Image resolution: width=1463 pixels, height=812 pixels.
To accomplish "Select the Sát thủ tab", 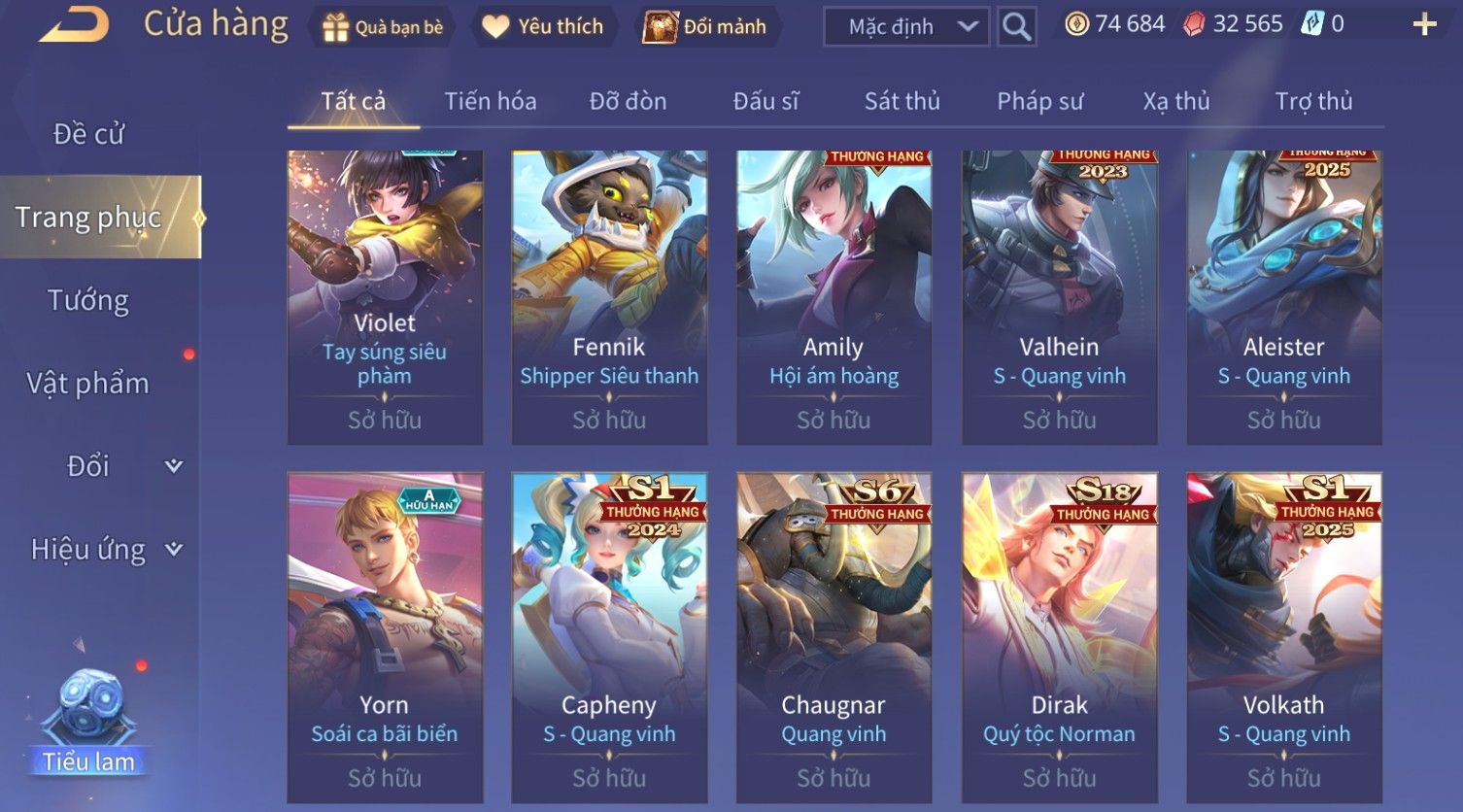I will coord(902,101).
